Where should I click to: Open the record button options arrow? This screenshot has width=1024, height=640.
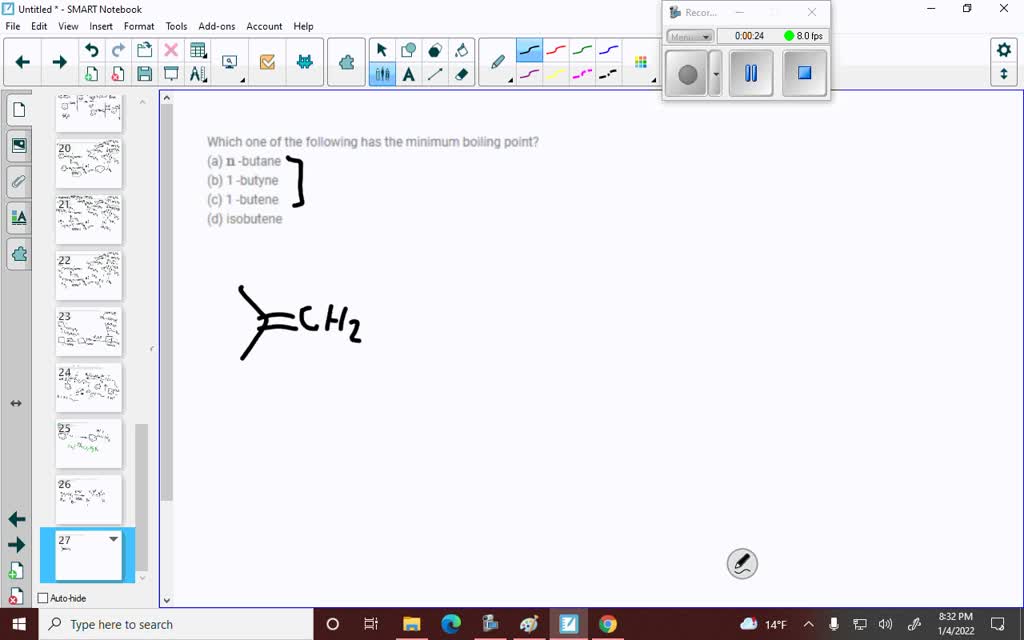[x=716, y=74]
